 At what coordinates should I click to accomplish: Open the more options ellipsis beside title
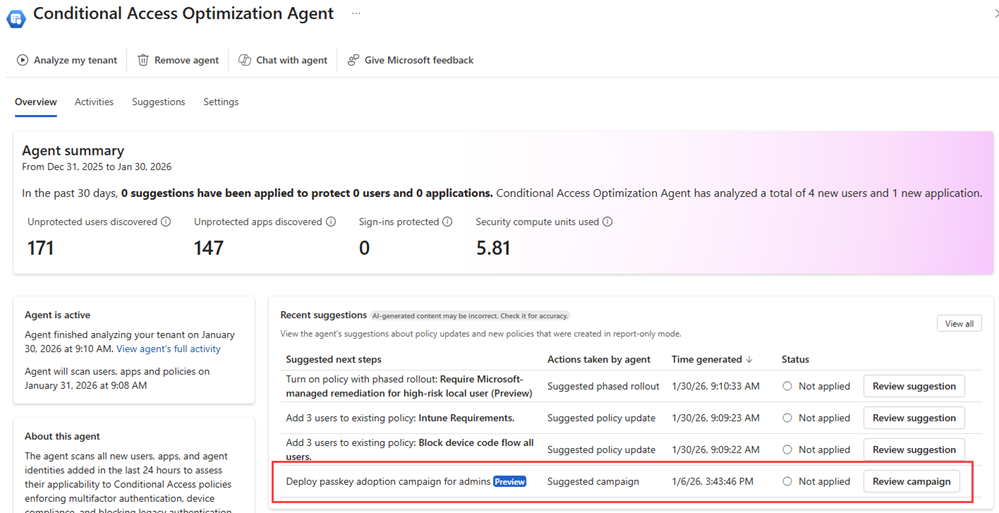[356, 14]
